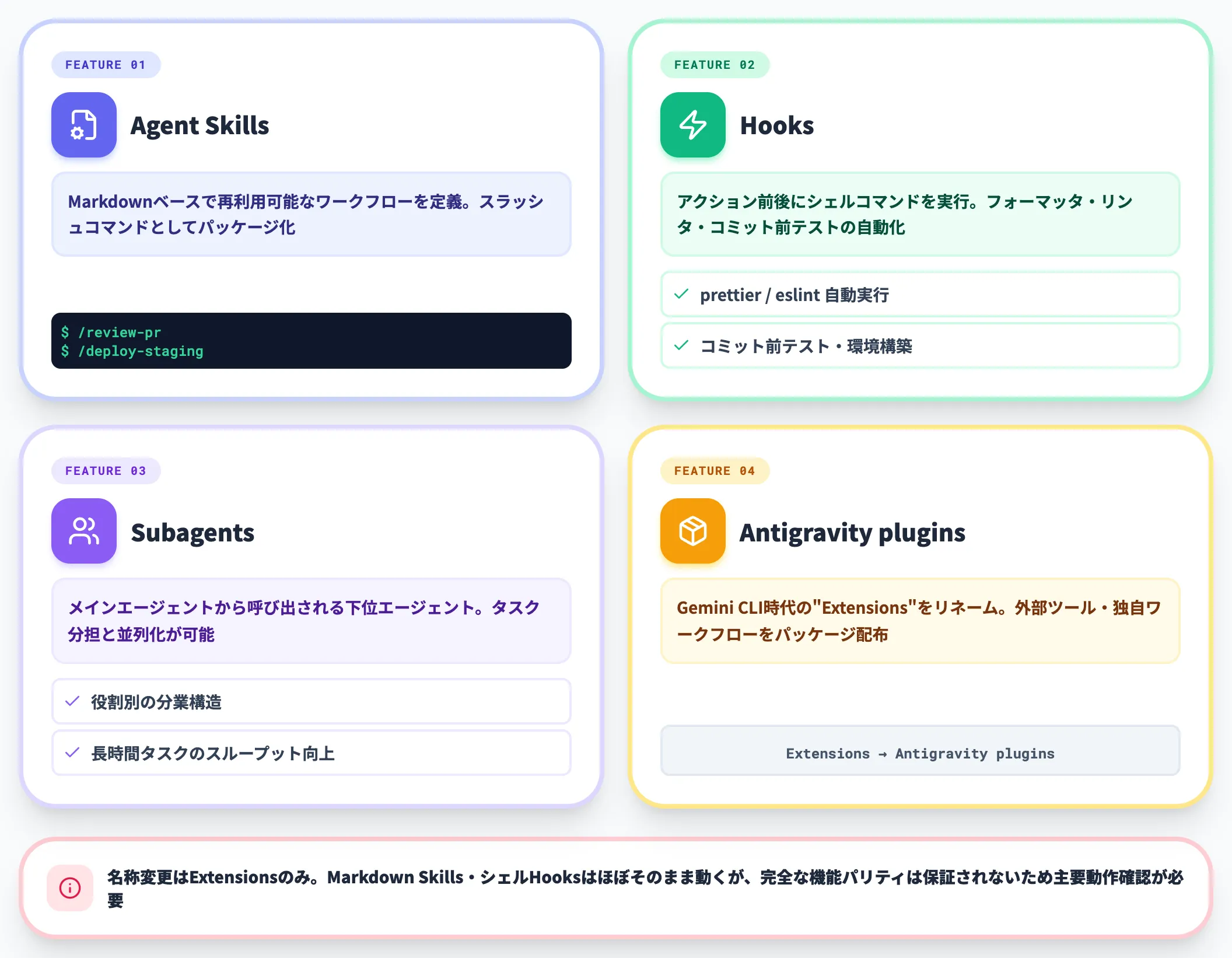Image resolution: width=1232 pixels, height=958 pixels.
Task: Select the FEATURE 01 badge
Action: pos(106,65)
